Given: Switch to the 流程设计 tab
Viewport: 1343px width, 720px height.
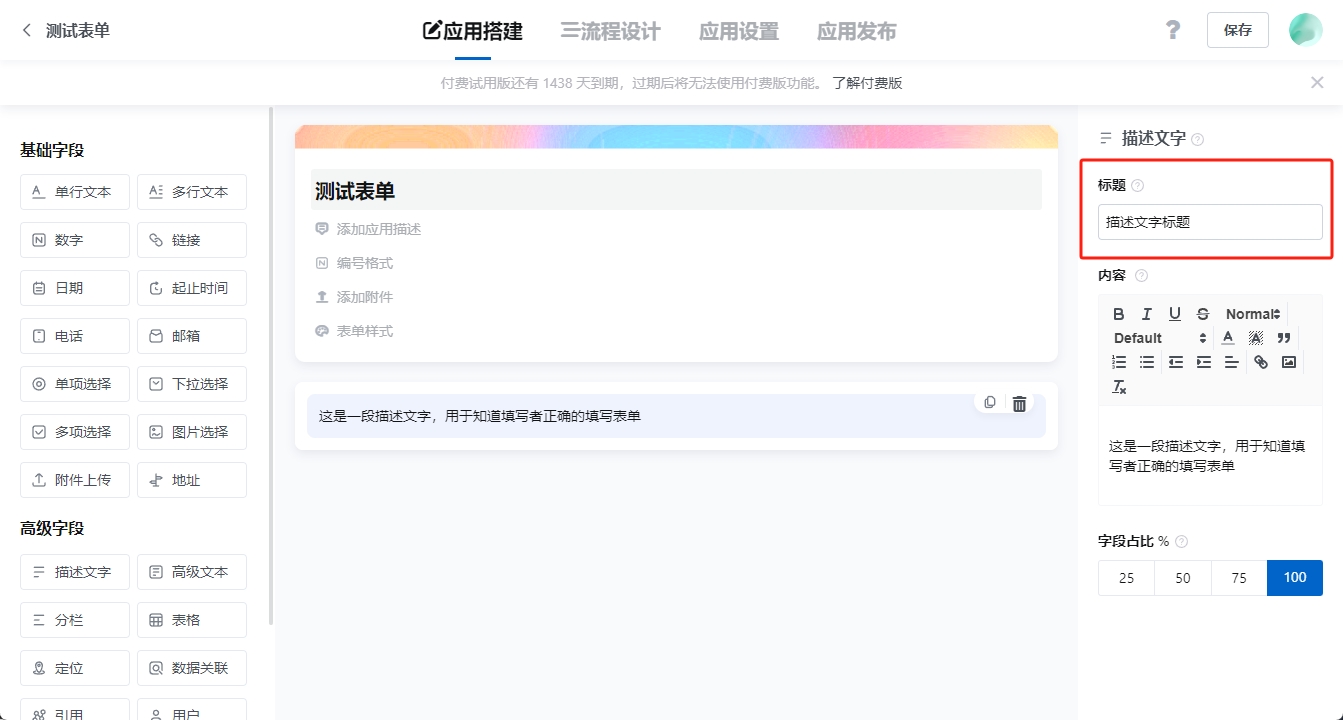Looking at the screenshot, I should (x=611, y=30).
